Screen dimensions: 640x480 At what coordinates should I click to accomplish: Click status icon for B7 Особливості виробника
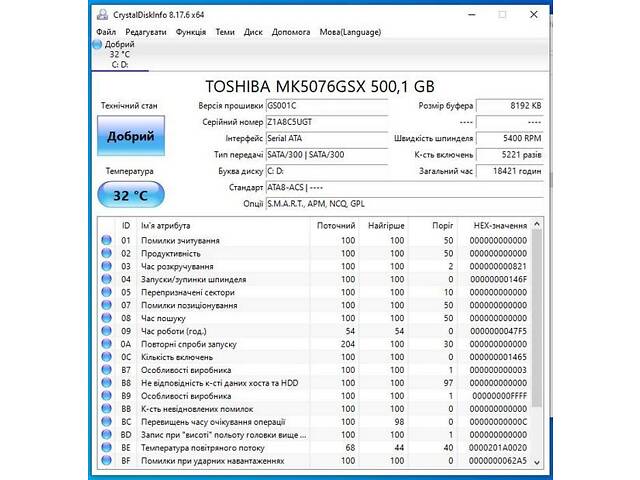point(107,370)
